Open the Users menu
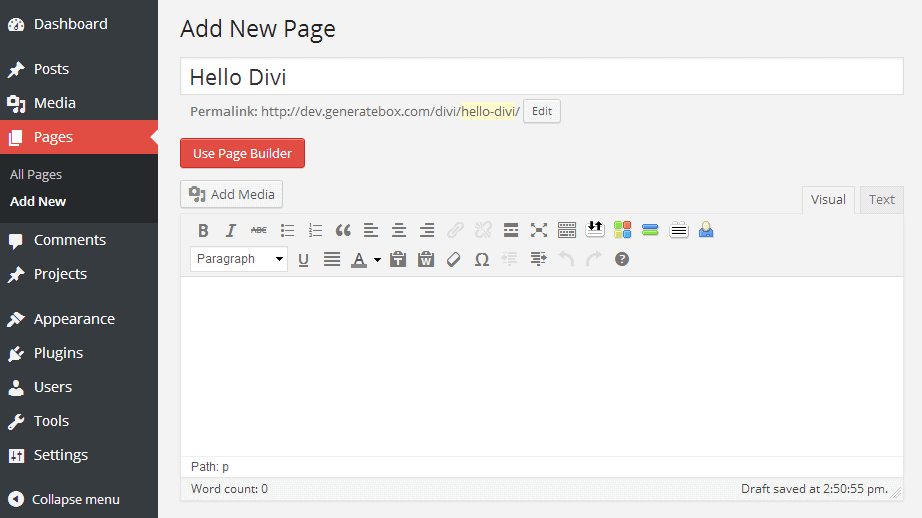Screen dimensions: 922x518 coord(79,387)
